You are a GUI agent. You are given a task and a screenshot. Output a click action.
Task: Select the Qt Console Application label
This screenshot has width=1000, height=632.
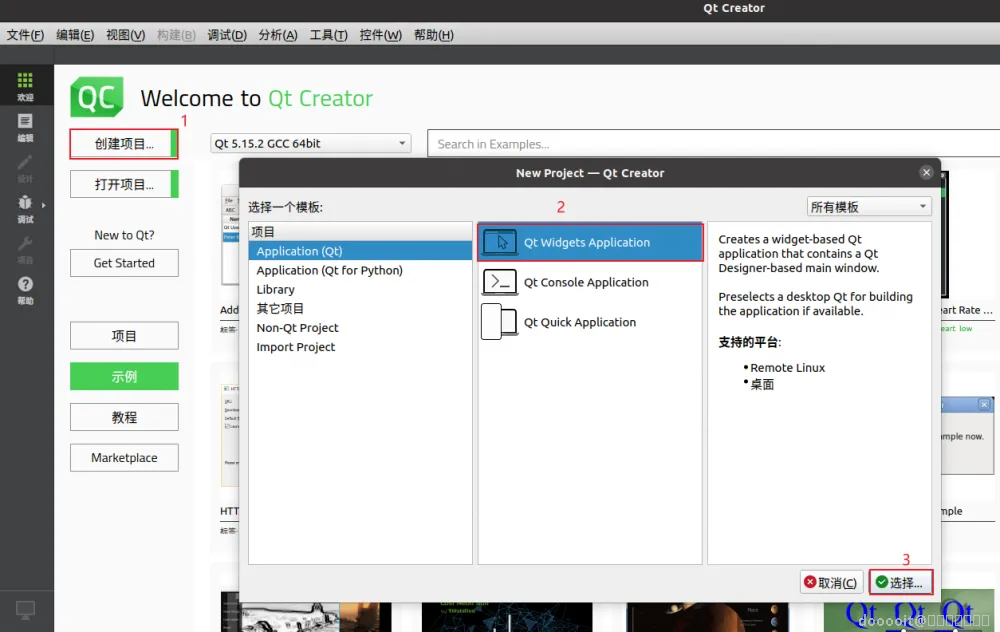586,282
